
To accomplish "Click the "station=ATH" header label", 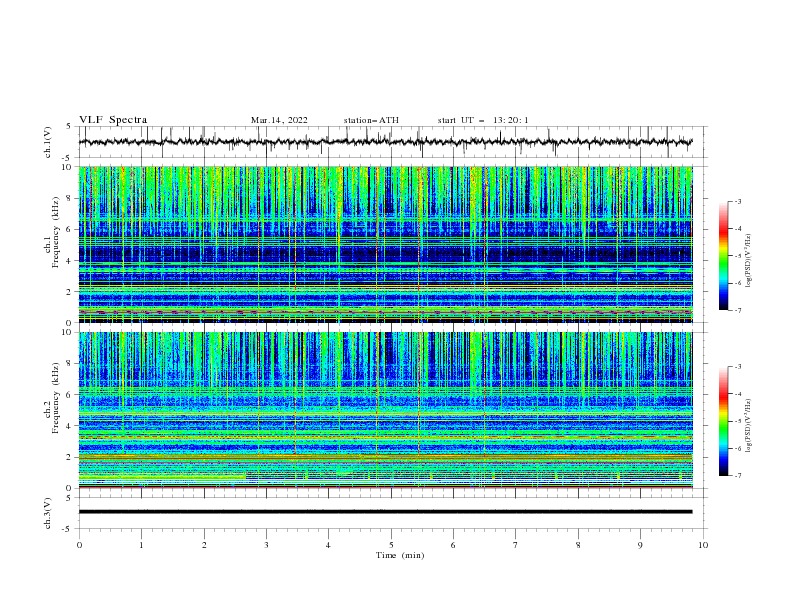I will click(x=371, y=120).
